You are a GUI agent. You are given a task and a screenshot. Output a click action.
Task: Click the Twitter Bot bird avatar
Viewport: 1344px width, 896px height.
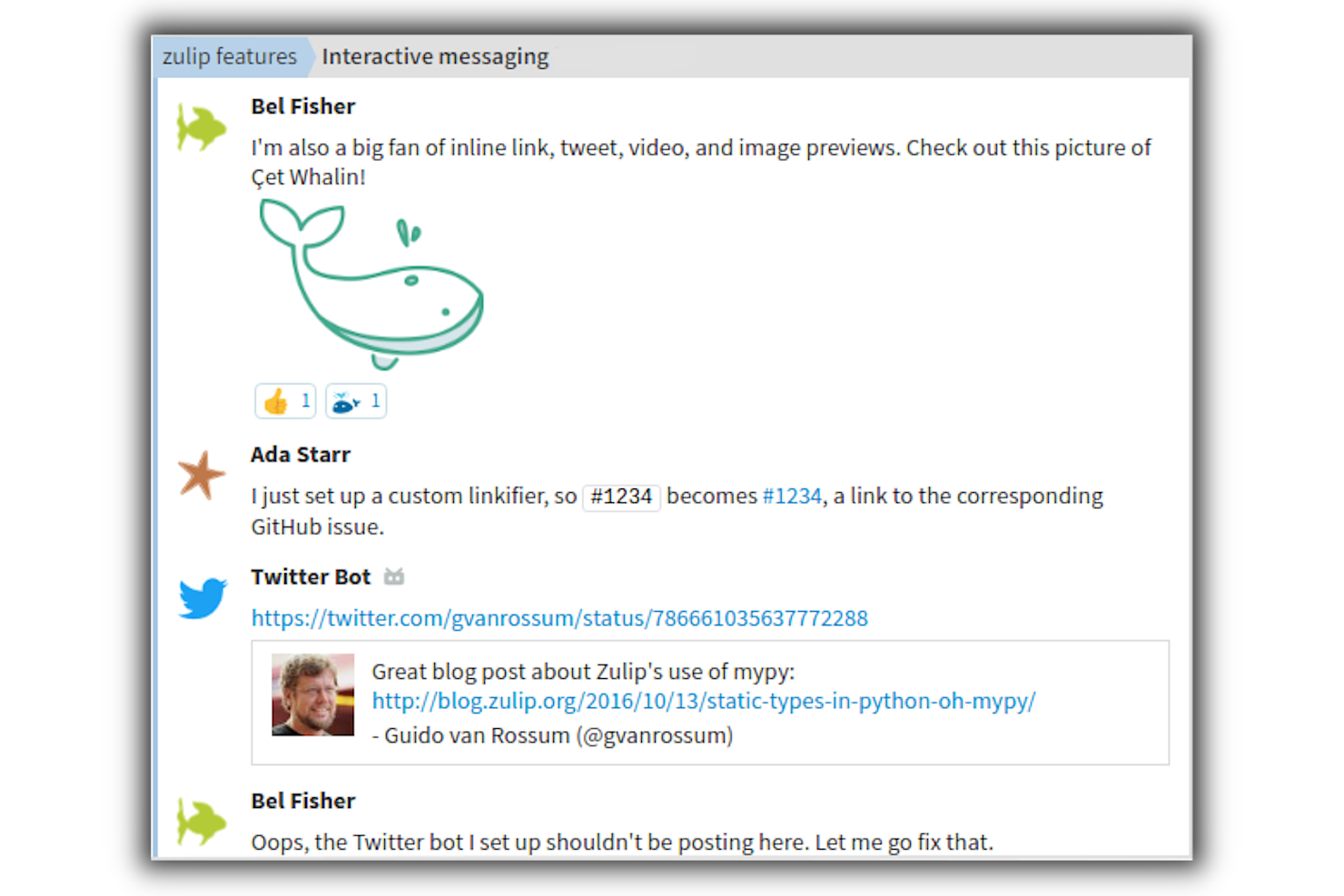coord(201,598)
